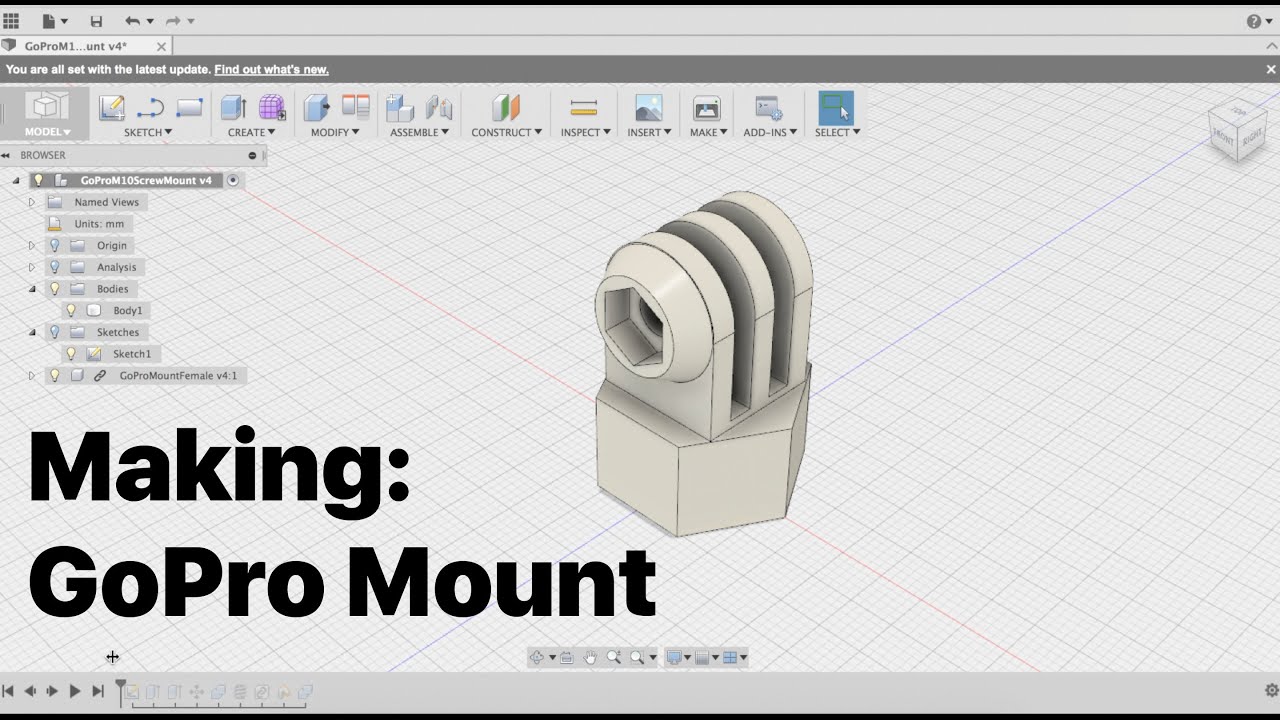The height and width of the screenshot is (720, 1280).
Task: Click the ViewCube orientation cube
Action: (1238, 130)
